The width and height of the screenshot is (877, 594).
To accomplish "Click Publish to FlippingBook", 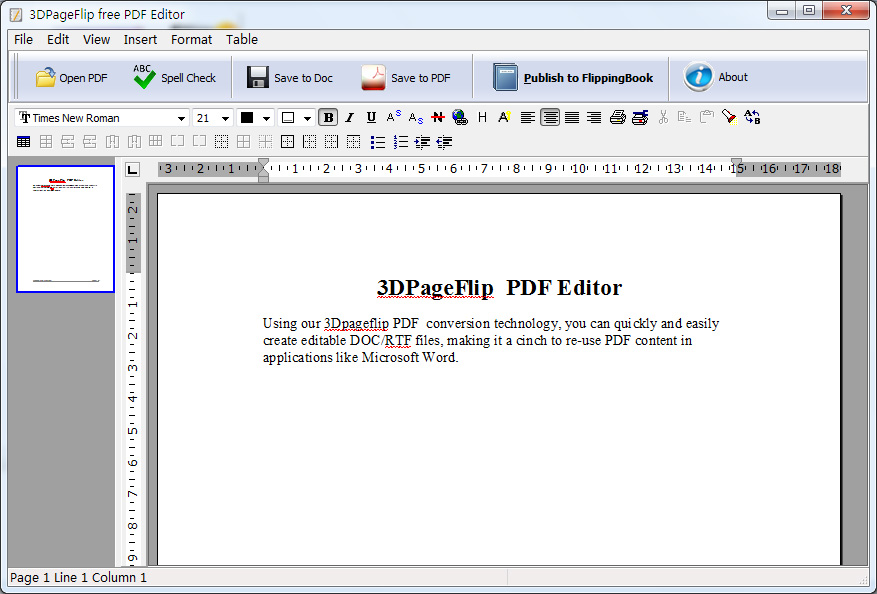I will (x=573, y=78).
